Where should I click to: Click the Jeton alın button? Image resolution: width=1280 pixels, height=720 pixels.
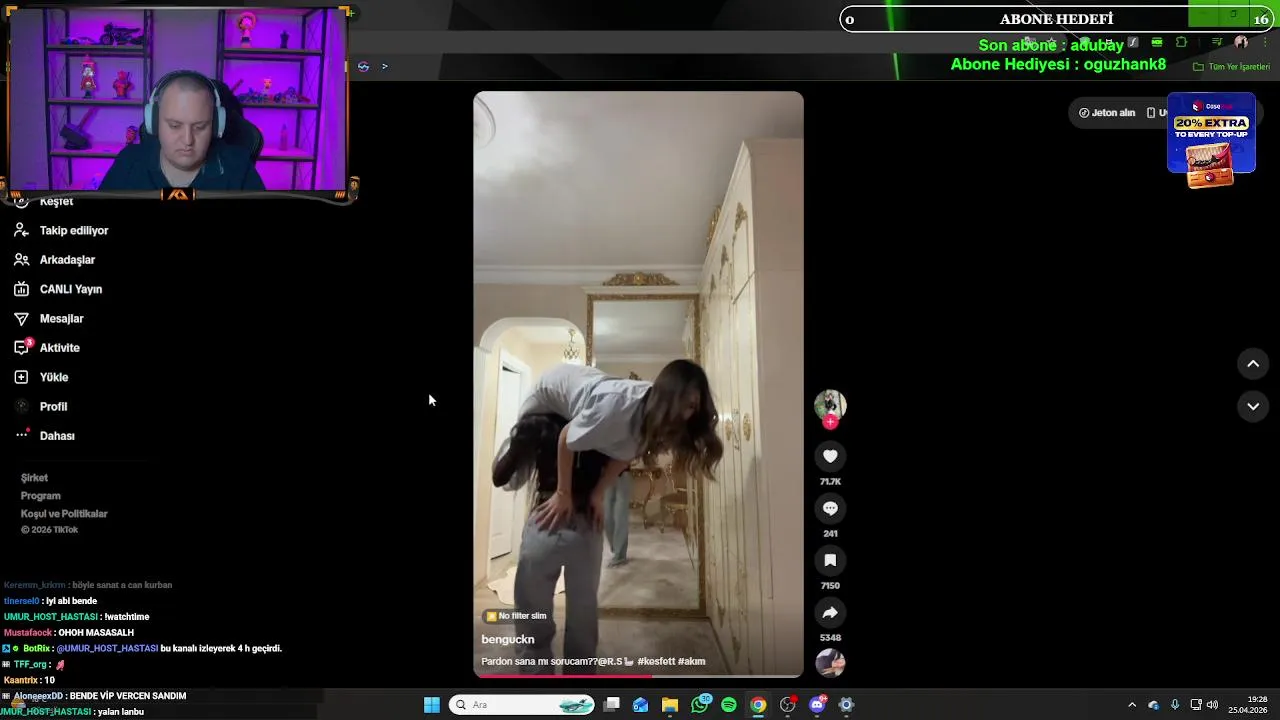pos(1107,113)
